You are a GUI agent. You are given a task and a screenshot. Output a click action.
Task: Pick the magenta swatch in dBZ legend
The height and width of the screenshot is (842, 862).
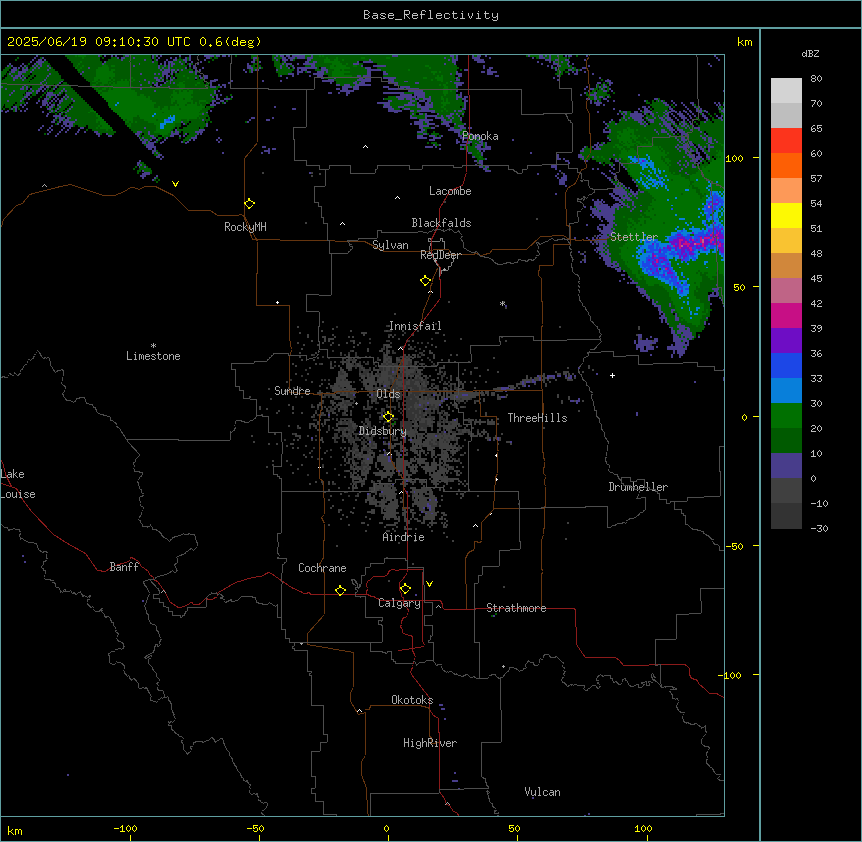tap(786, 315)
